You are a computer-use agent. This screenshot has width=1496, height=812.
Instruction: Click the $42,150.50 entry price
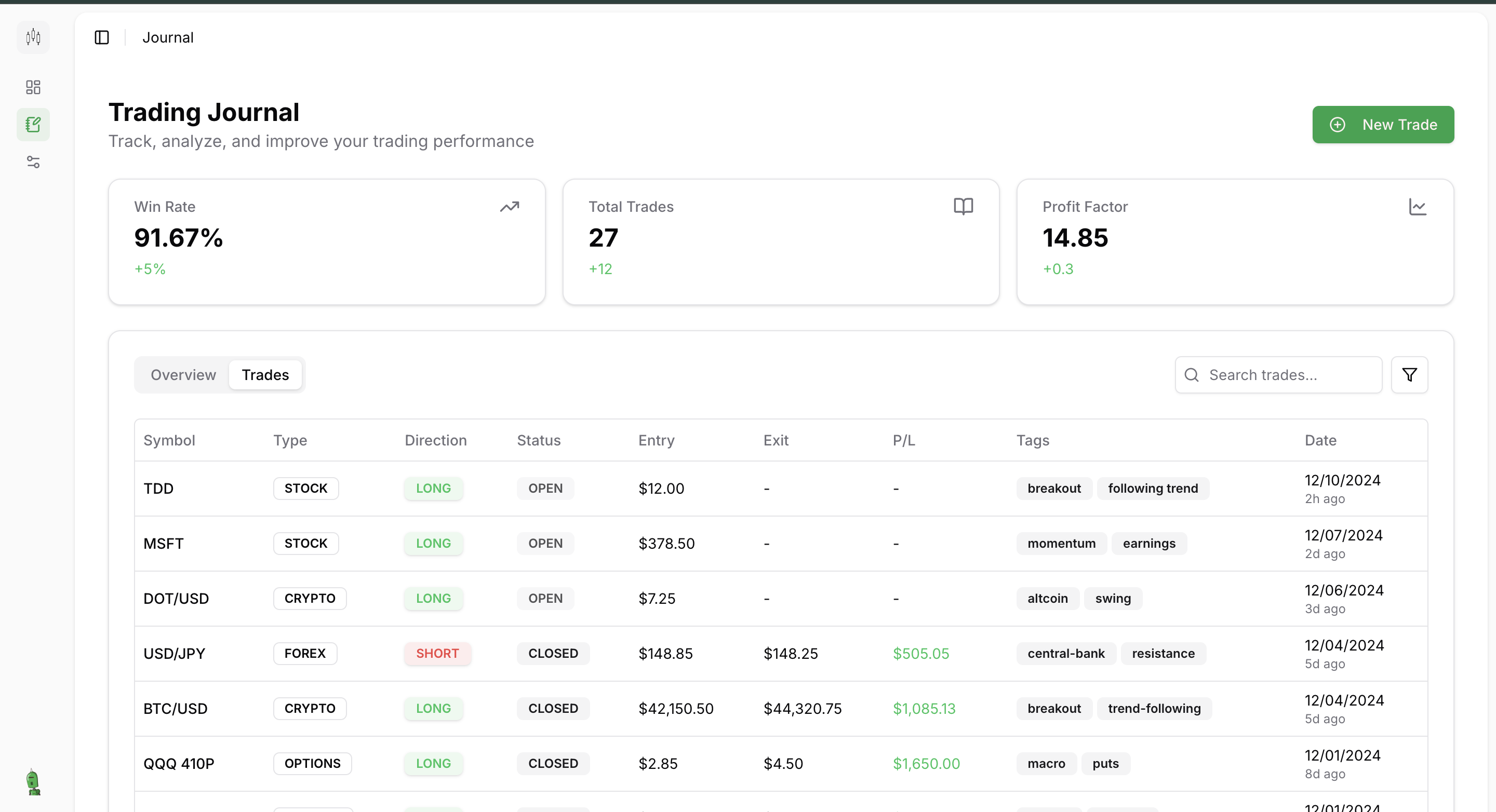(676, 709)
